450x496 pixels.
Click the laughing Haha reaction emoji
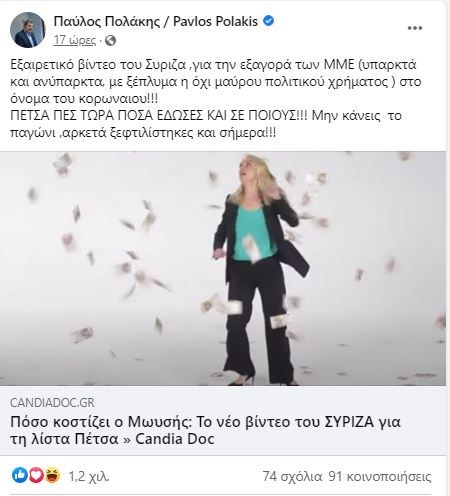(52, 475)
